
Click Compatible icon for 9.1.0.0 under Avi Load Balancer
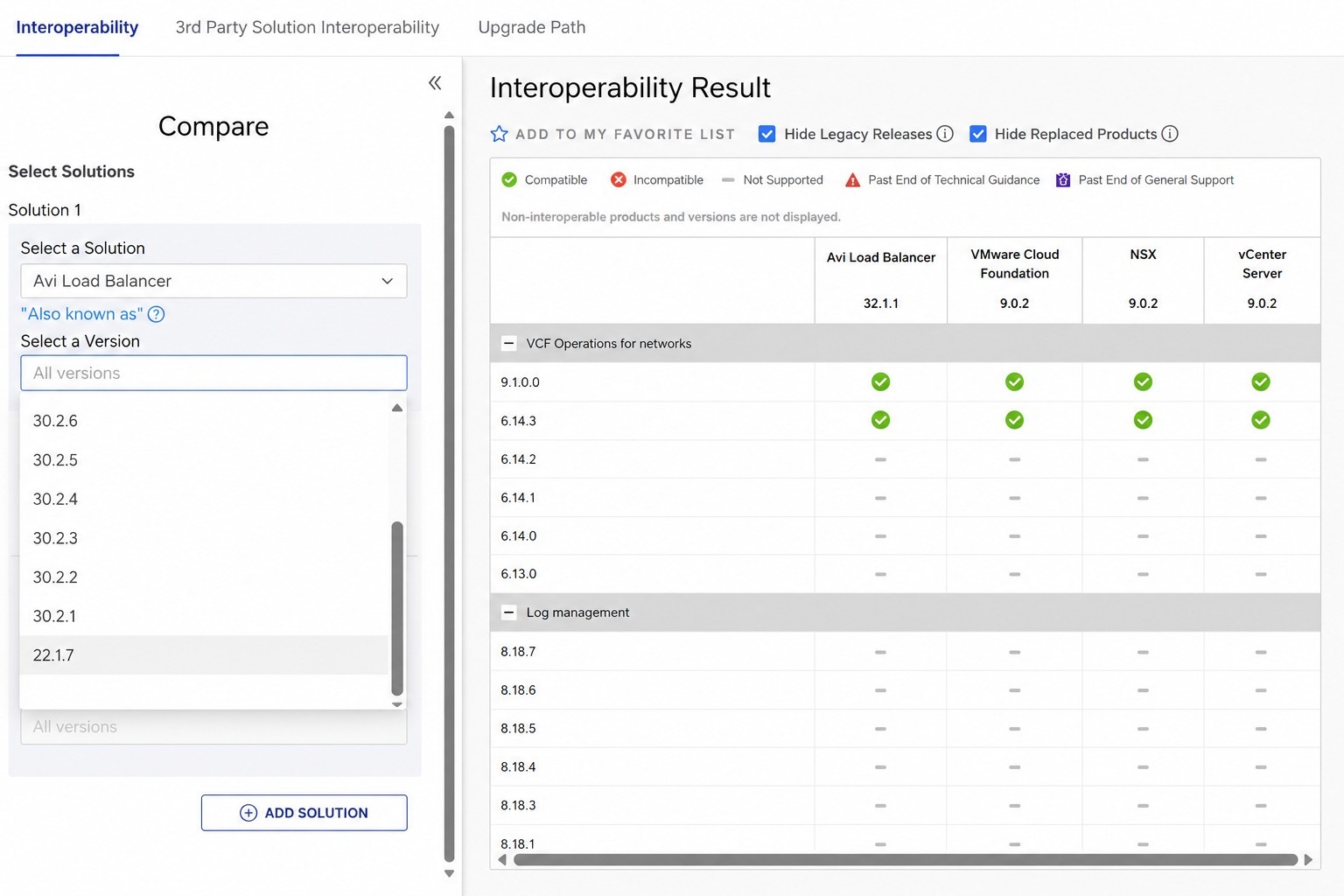[880, 381]
